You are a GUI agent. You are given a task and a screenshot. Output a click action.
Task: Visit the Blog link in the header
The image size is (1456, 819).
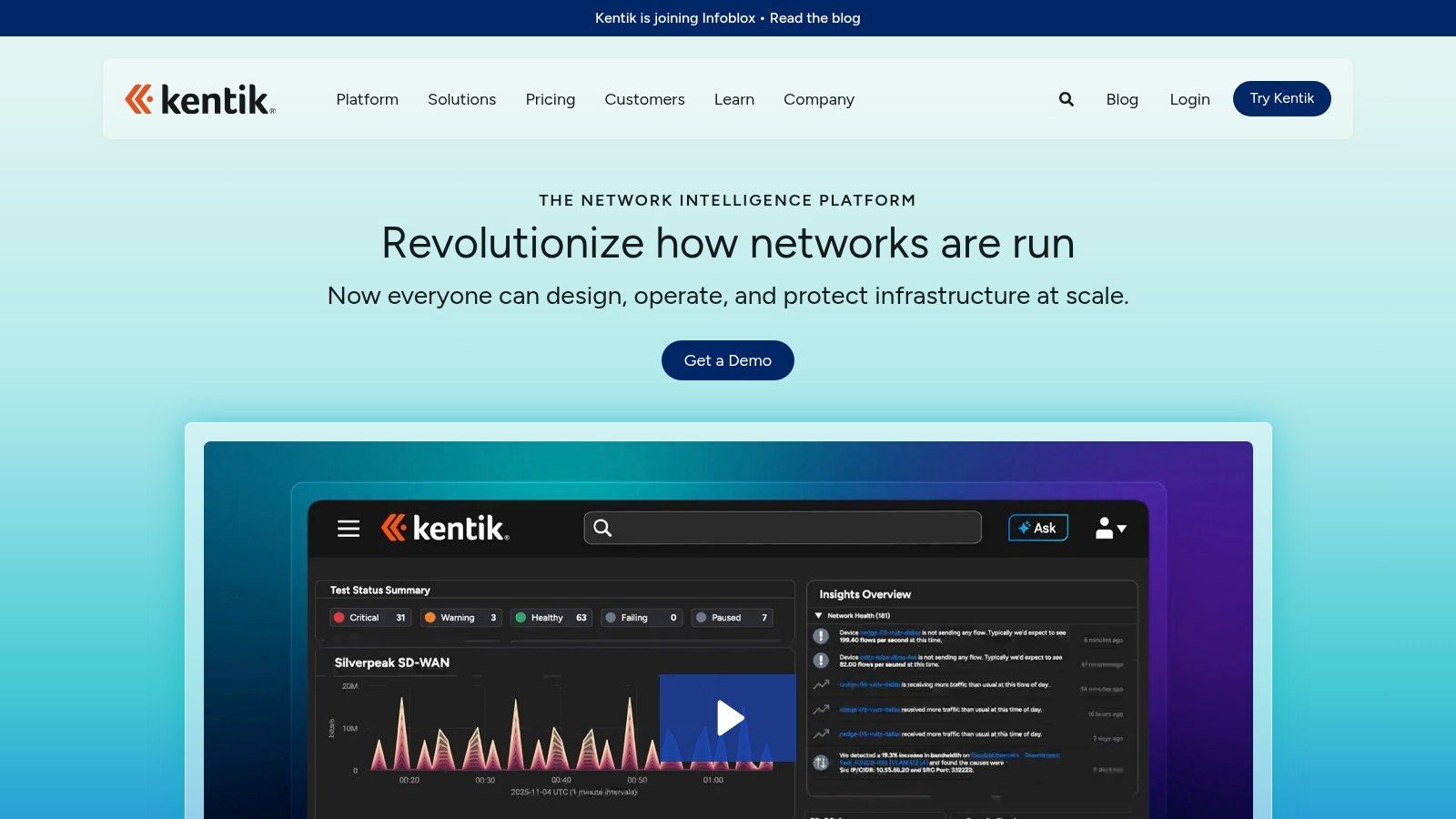coord(1122,99)
